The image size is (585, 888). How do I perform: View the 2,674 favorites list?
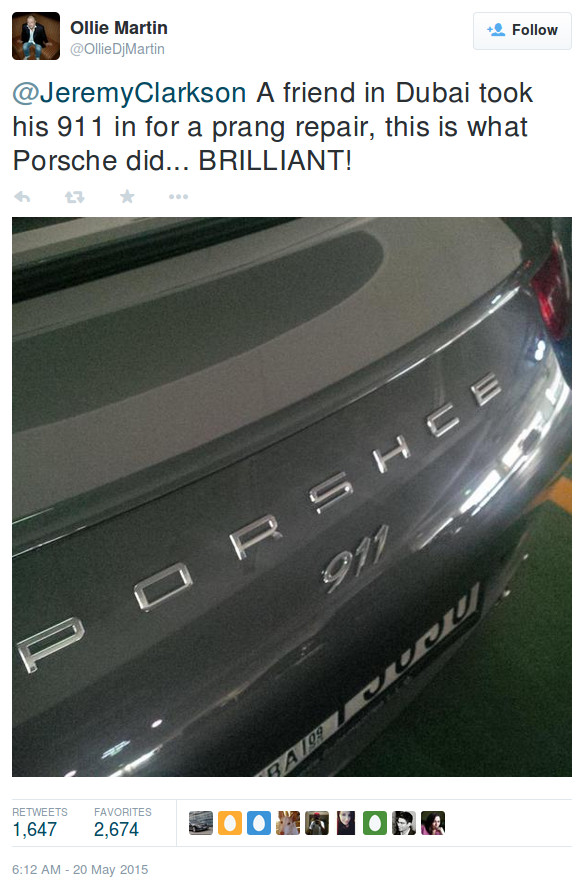[116, 830]
